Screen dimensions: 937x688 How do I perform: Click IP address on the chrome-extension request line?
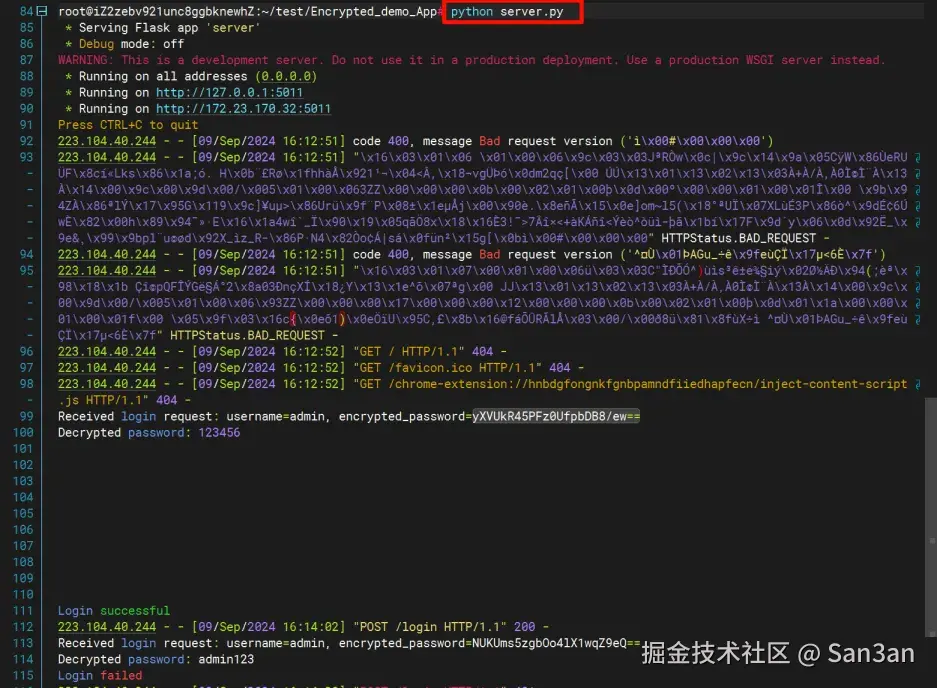pyautogui.click(x=107, y=384)
